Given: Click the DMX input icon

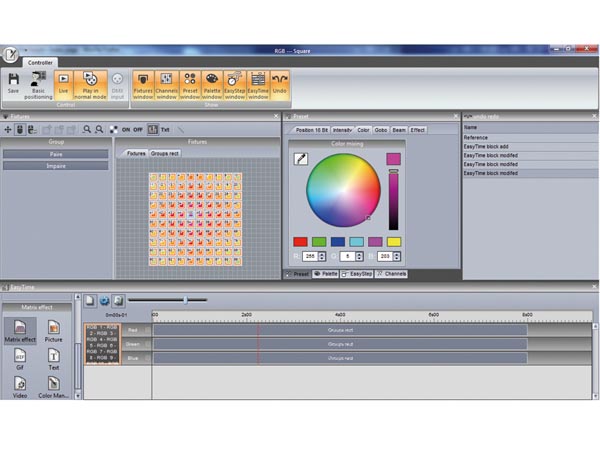Looking at the screenshot, I should [x=117, y=85].
